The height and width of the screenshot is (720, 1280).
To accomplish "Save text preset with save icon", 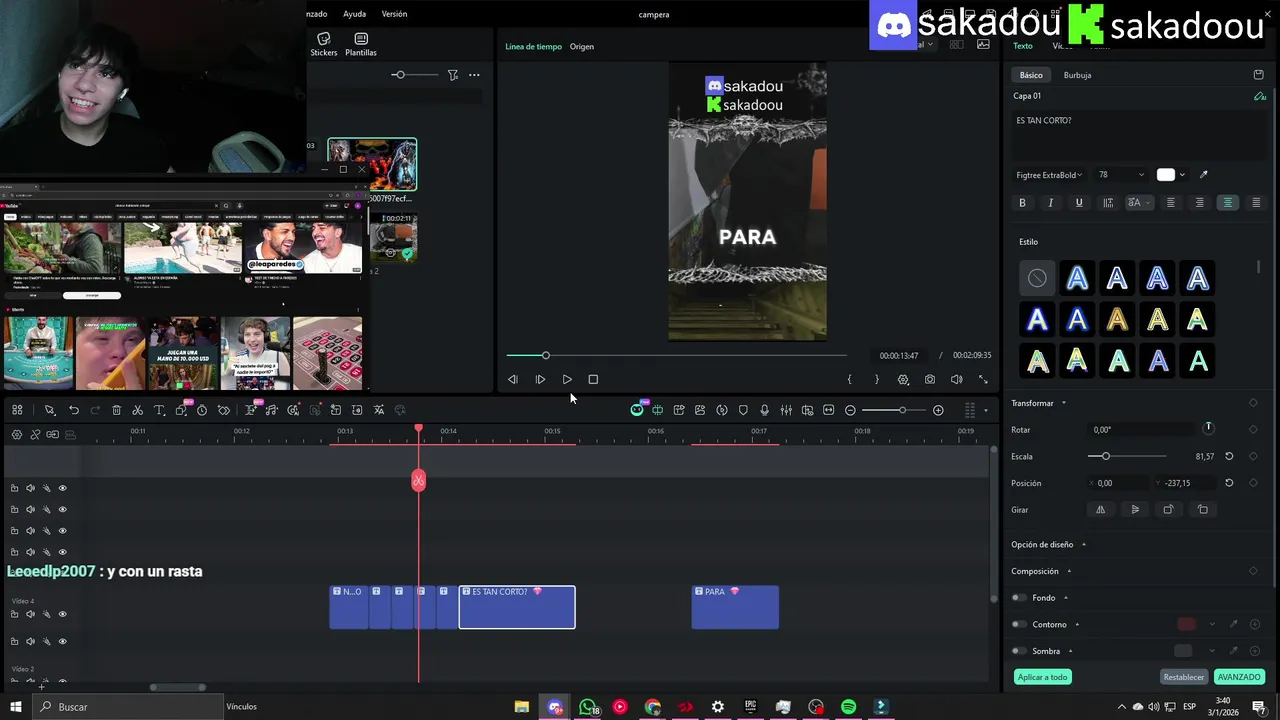I will click(1258, 75).
